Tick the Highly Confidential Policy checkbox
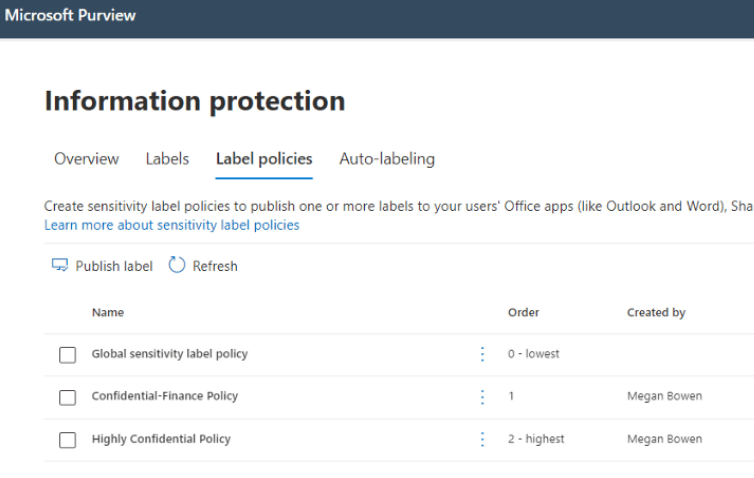The width and height of the screenshot is (754, 478). click(x=67, y=440)
